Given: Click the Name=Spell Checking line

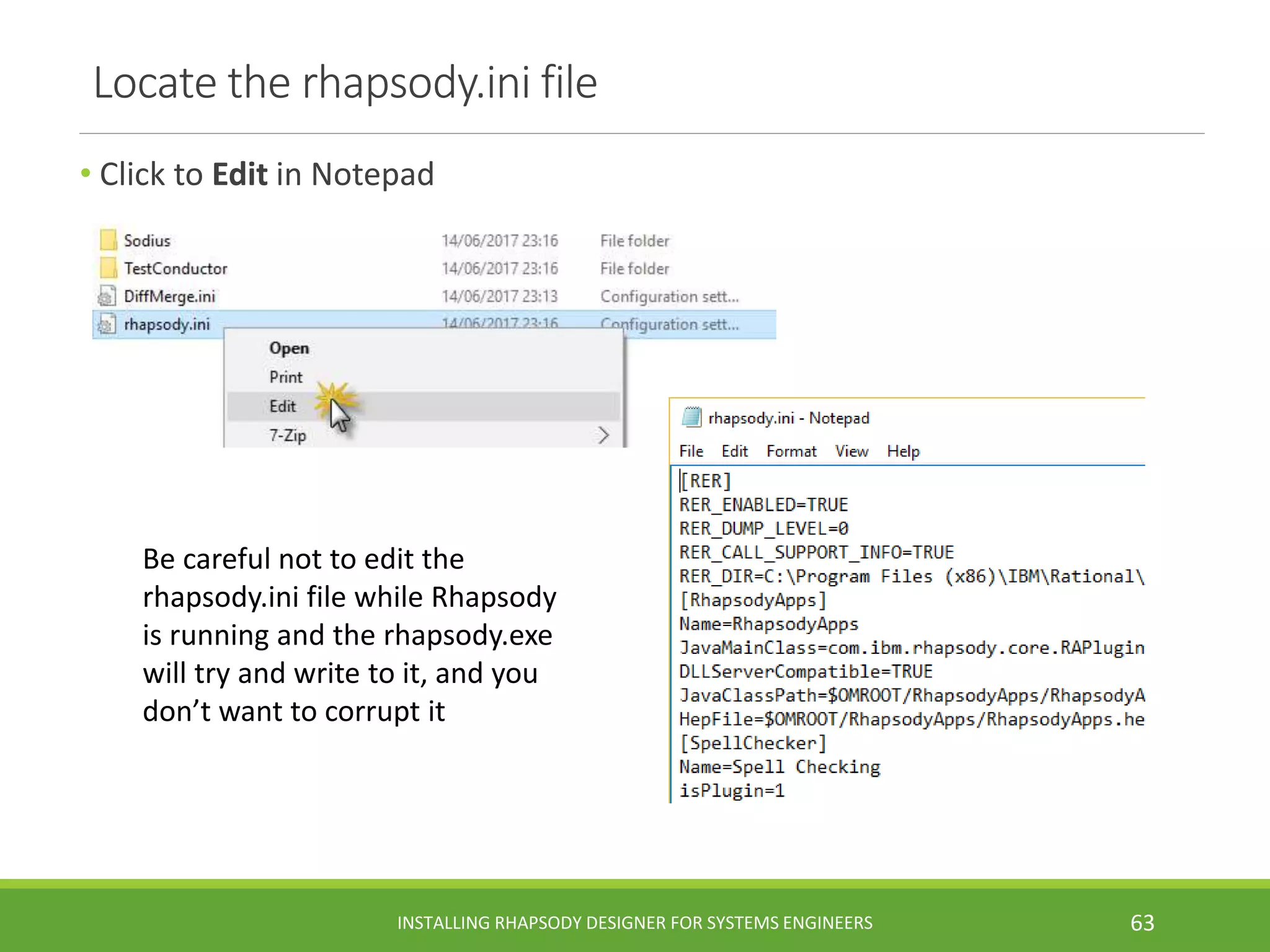Looking at the screenshot, I should click(x=779, y=767).
